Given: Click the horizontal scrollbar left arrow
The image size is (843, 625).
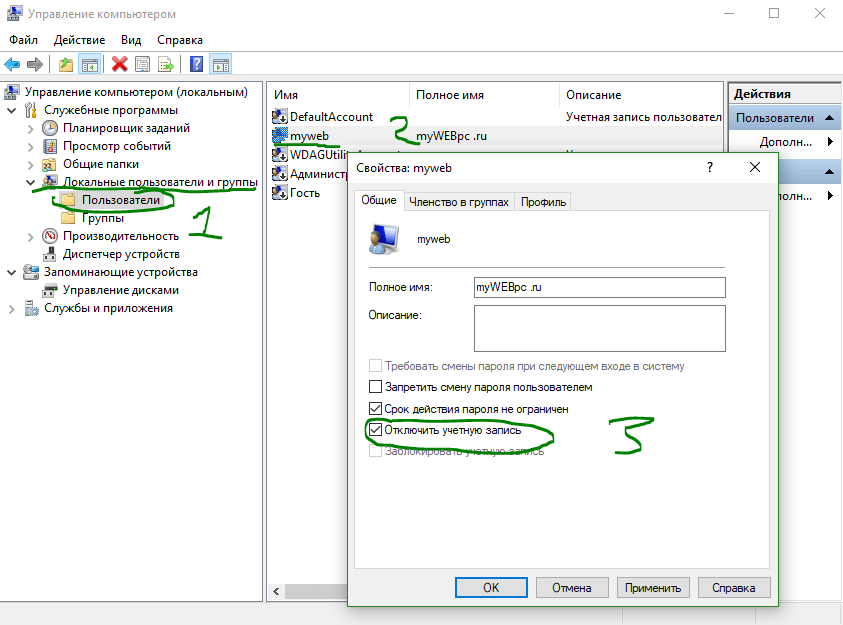Looking at the screenshot, I should tap(276, 591).
